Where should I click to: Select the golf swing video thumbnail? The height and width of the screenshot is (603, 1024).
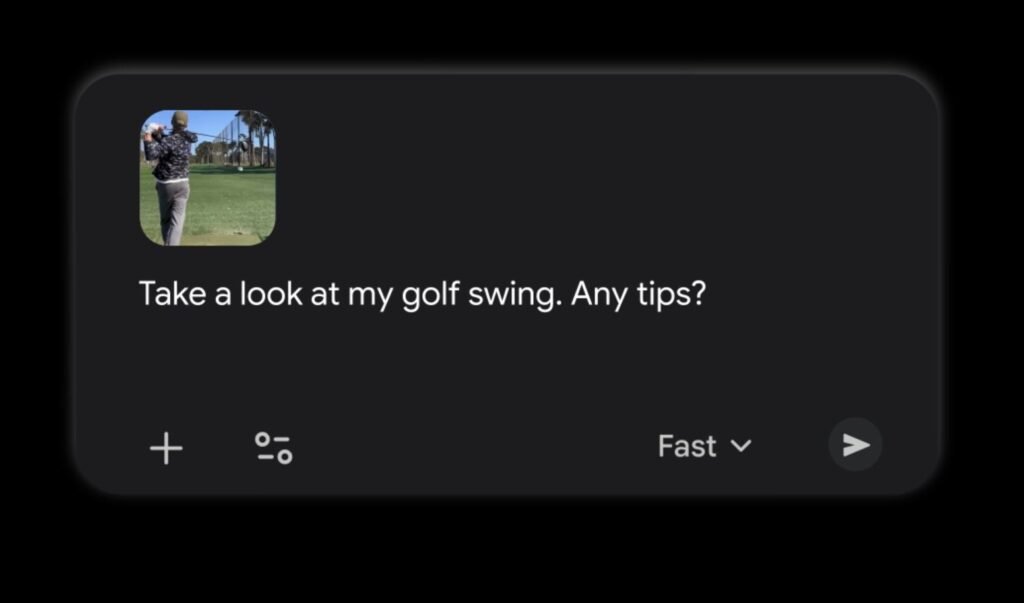[x=208, y=177]
